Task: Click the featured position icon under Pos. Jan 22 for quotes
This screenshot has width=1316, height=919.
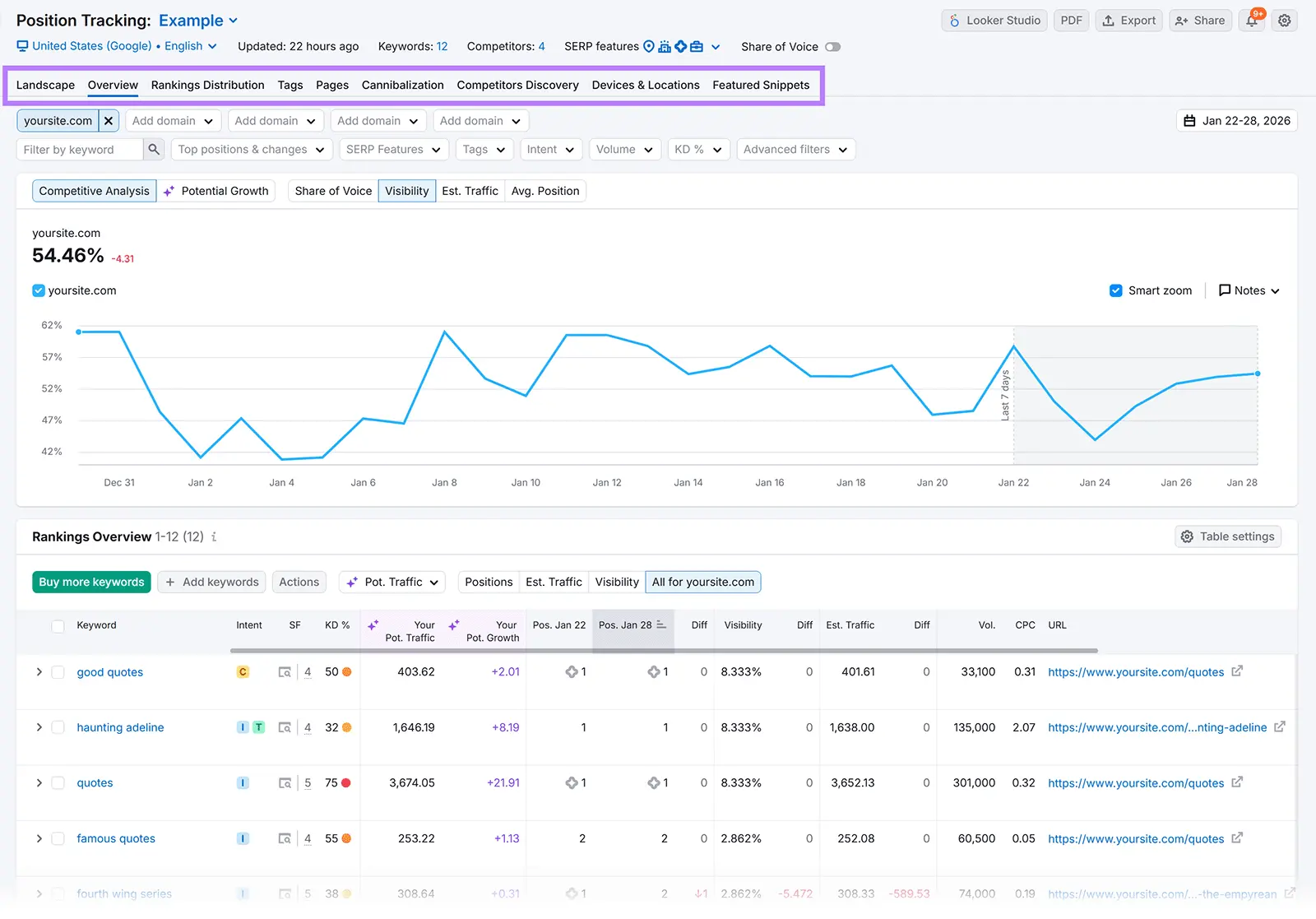Action: point(572,783)
